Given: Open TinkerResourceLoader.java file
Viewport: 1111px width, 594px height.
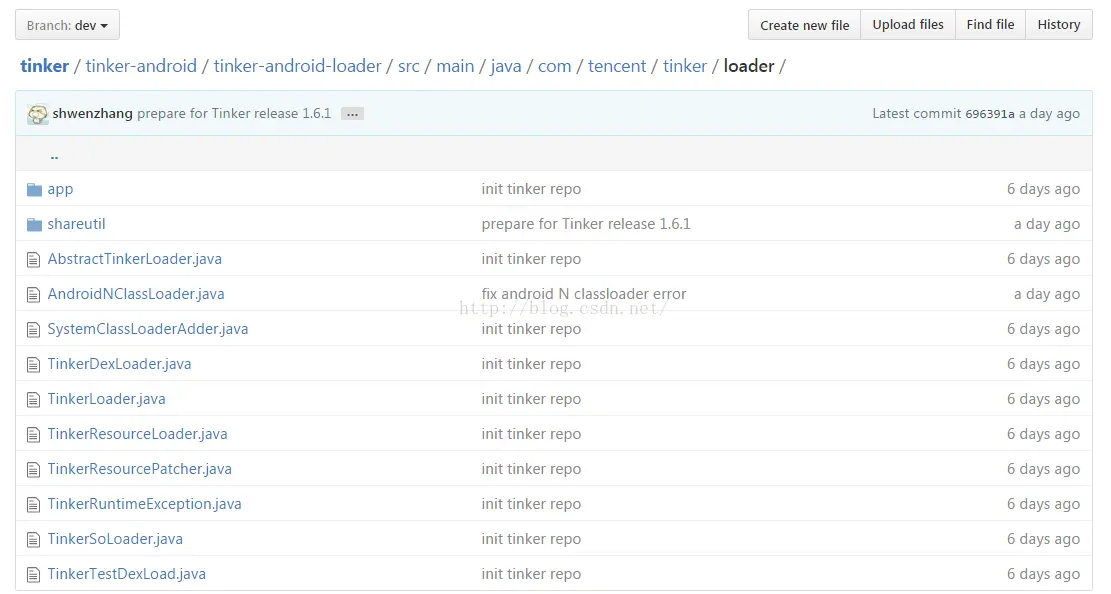Looking at the screenshot, I should (x=137, y=434).
